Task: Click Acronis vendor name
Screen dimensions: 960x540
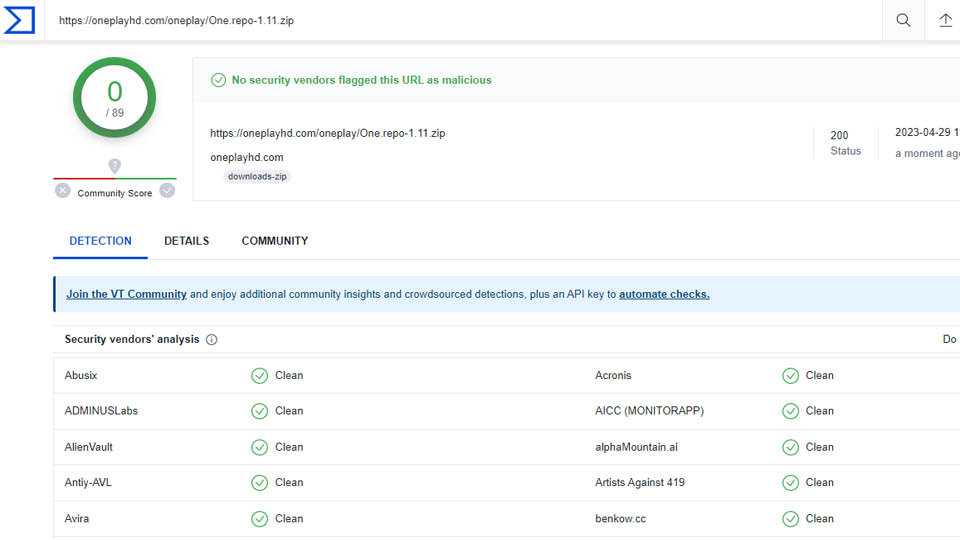Action: coord(613,375)
